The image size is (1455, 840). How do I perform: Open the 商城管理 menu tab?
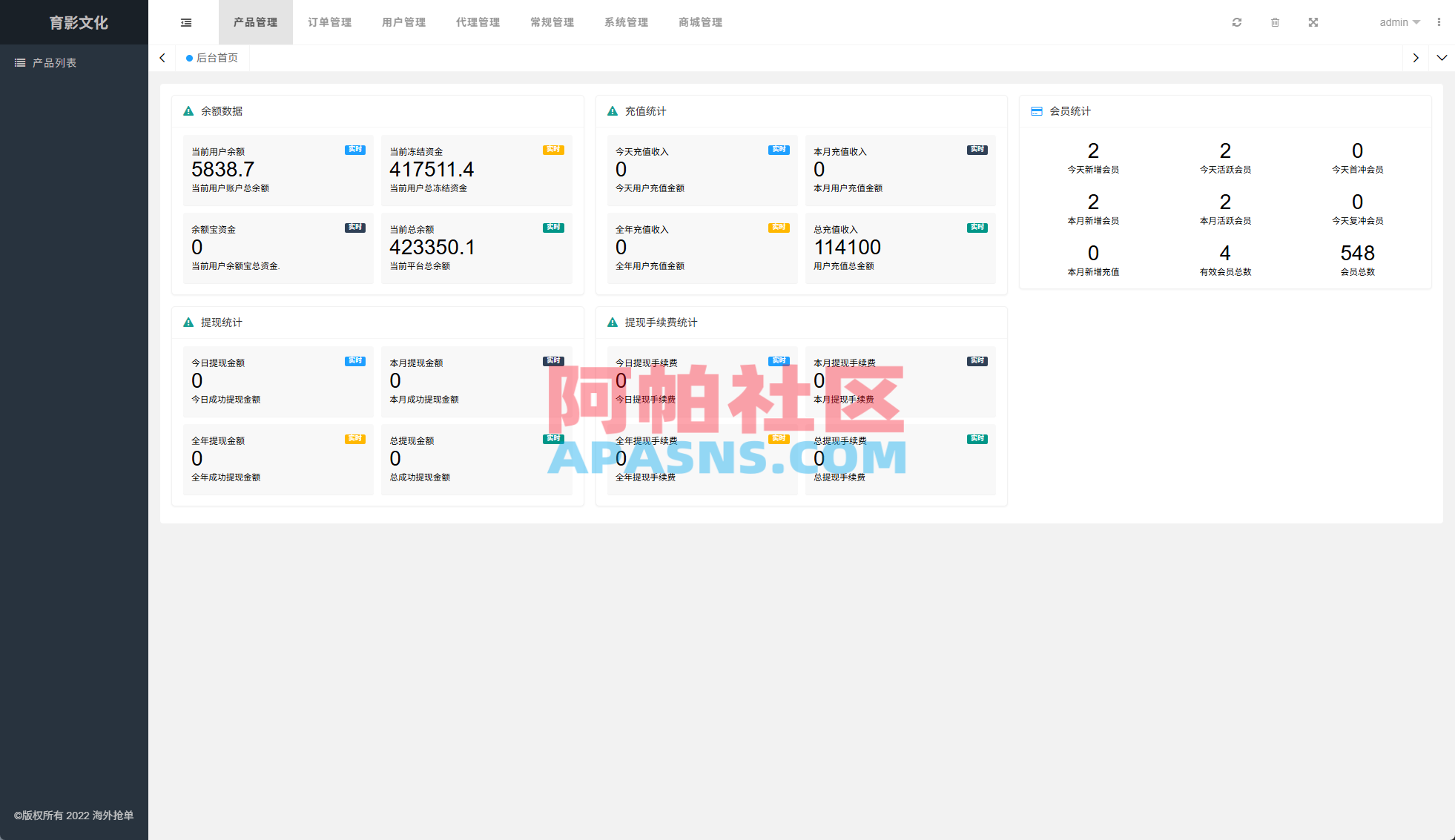(x=699, y=22)
